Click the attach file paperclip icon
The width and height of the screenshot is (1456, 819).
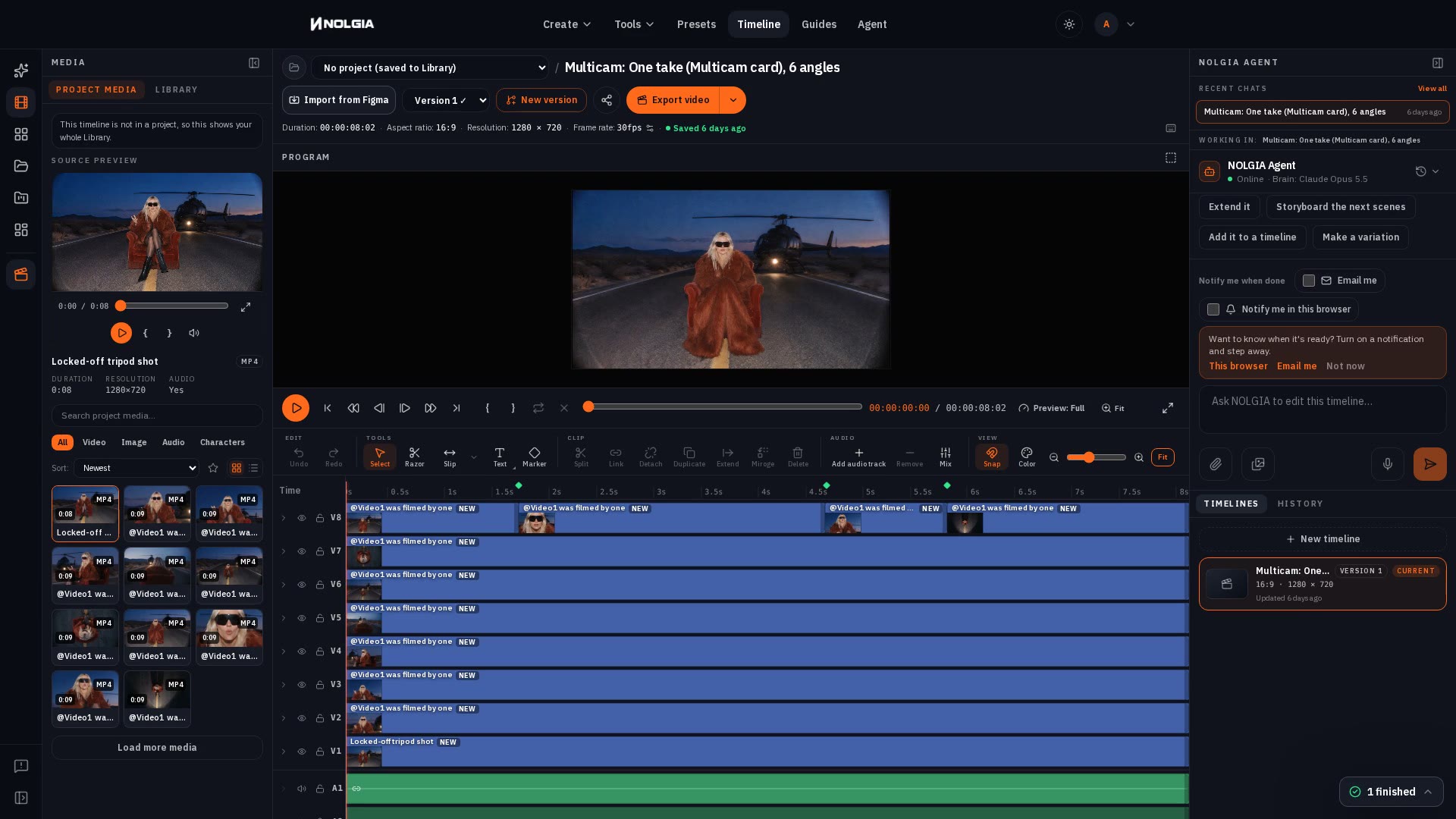tap(1216, 464)
